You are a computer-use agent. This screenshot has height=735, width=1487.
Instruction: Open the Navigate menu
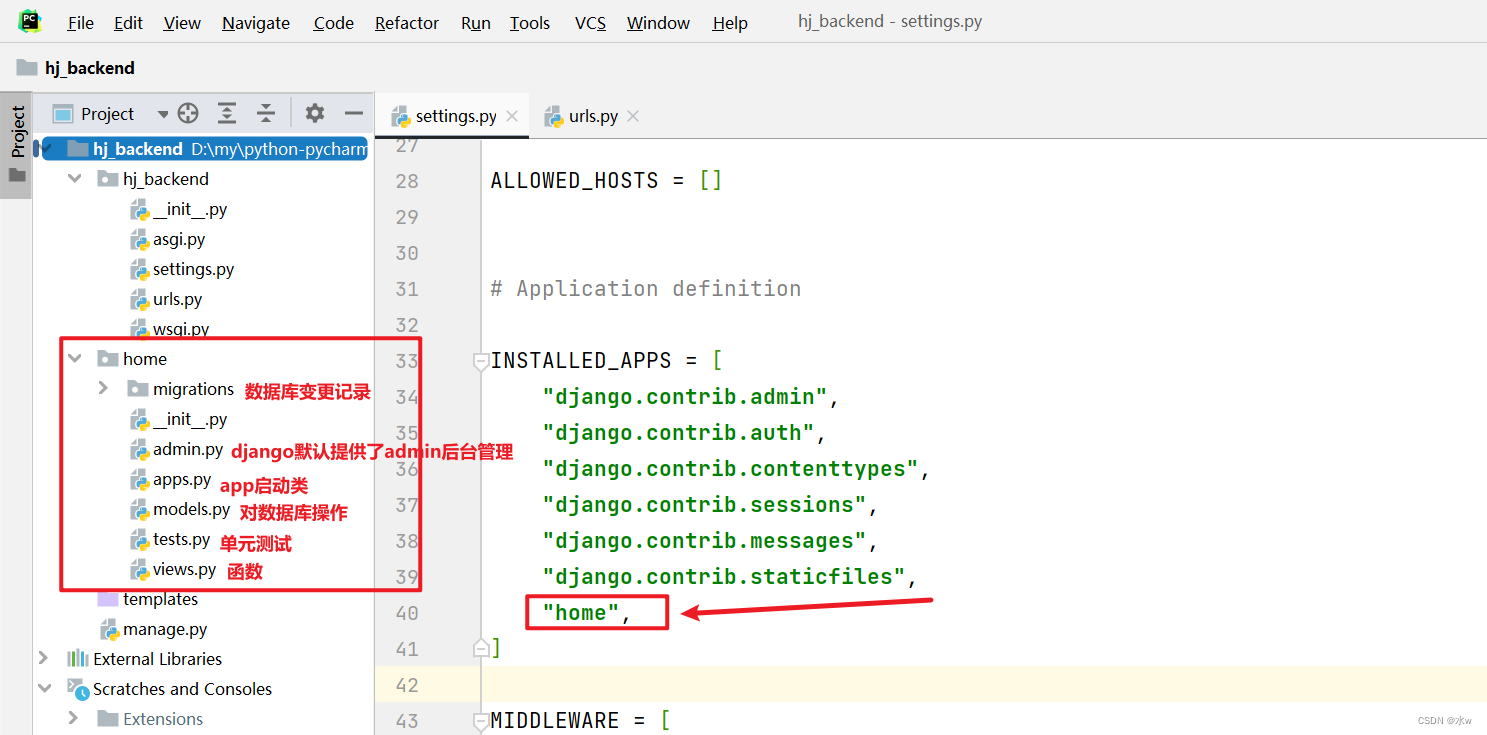click(256, 23)
